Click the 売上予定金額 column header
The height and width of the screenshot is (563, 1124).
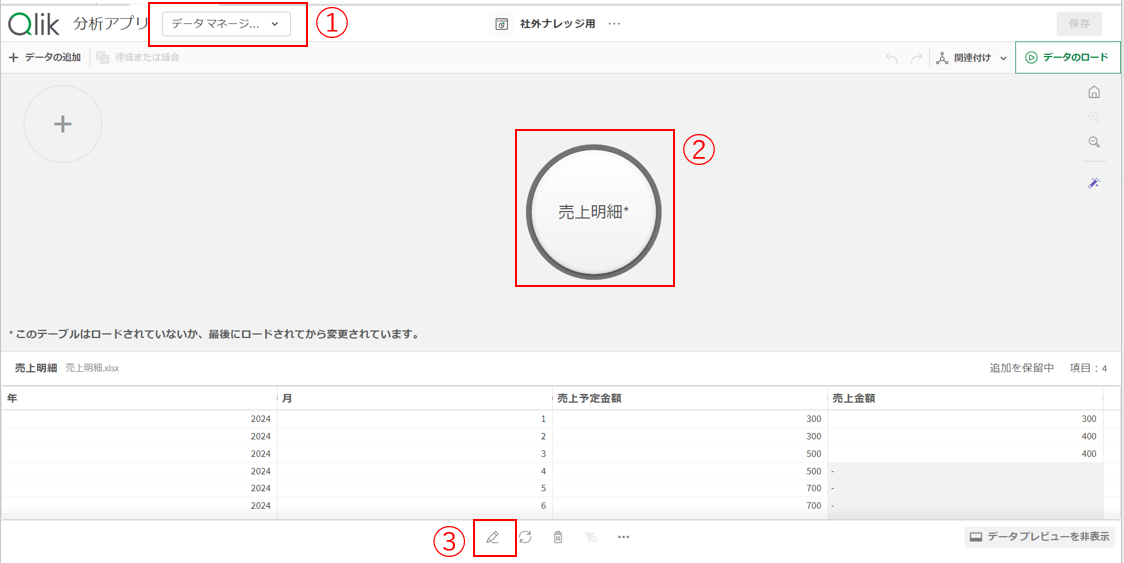coord(587,398)
